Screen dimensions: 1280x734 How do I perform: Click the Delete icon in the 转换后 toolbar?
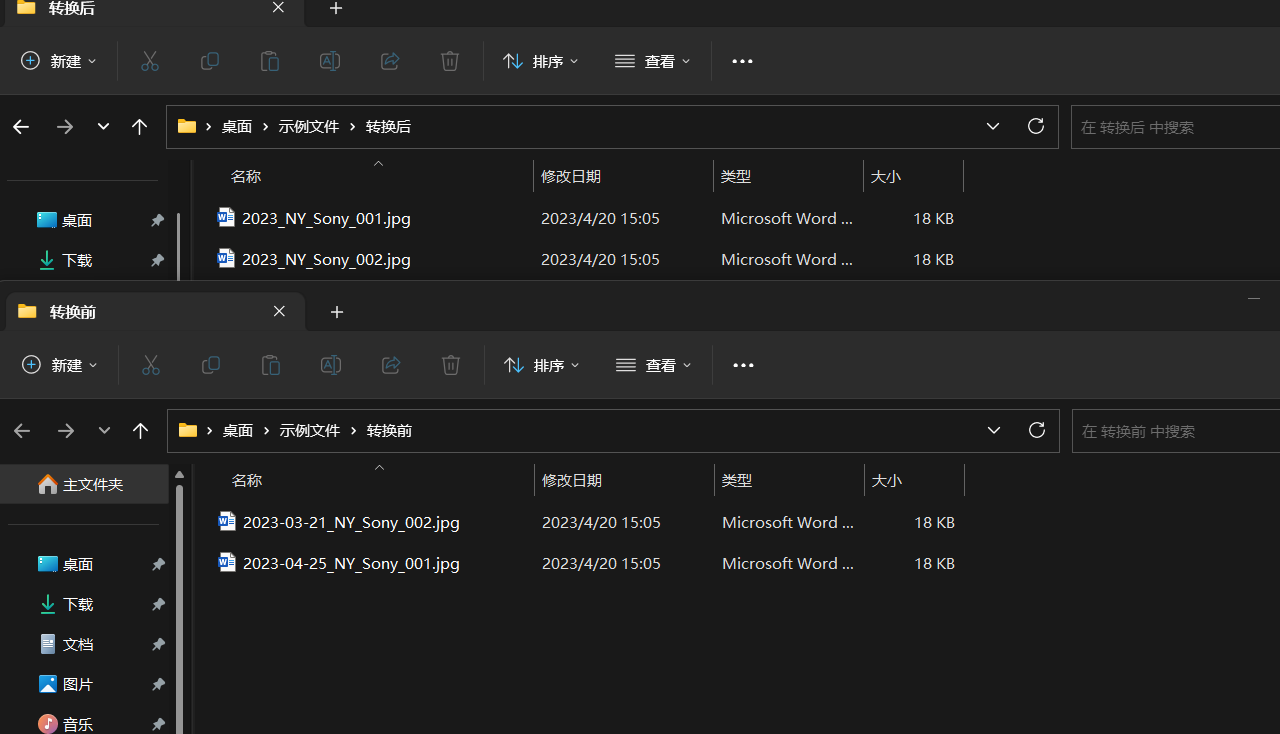click(449, 61)
